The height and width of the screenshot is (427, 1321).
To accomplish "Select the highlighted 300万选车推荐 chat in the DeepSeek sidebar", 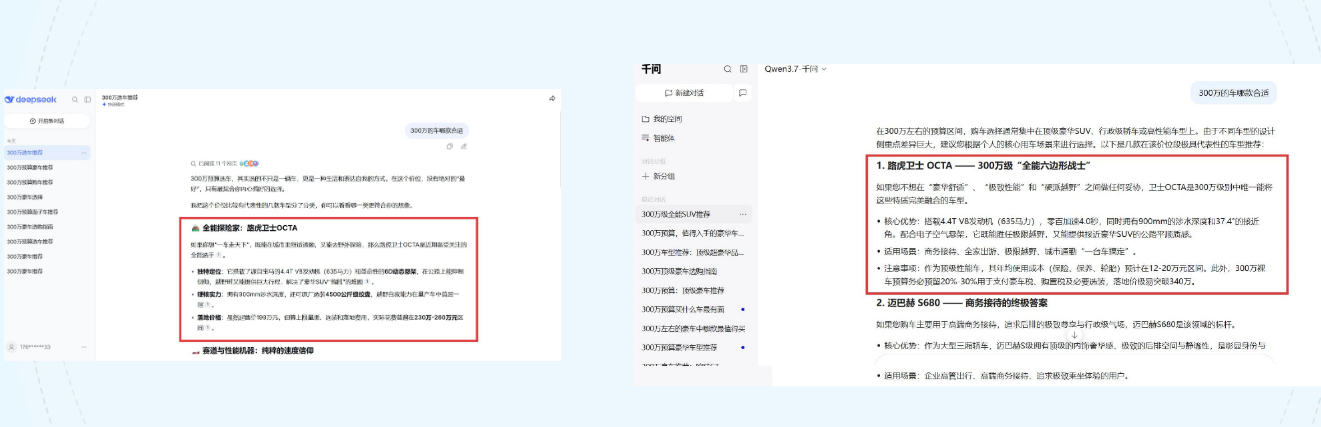I will coord(48,153).
